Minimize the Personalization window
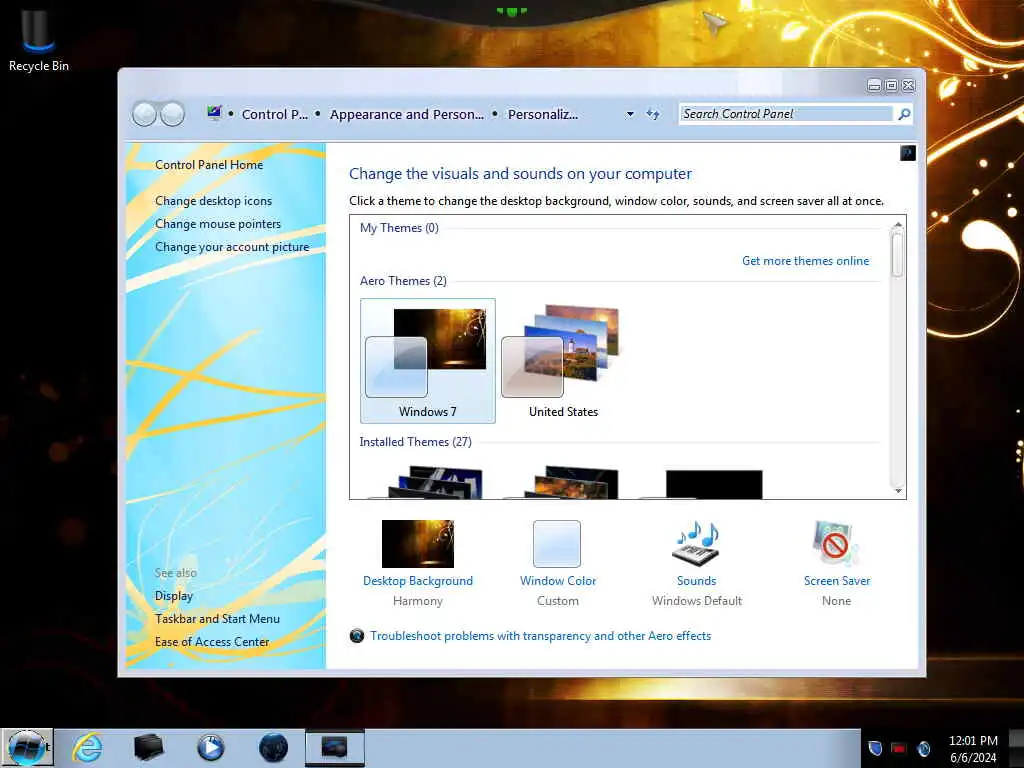Screen dimensions: 1024x768 (x=874, y=86)
